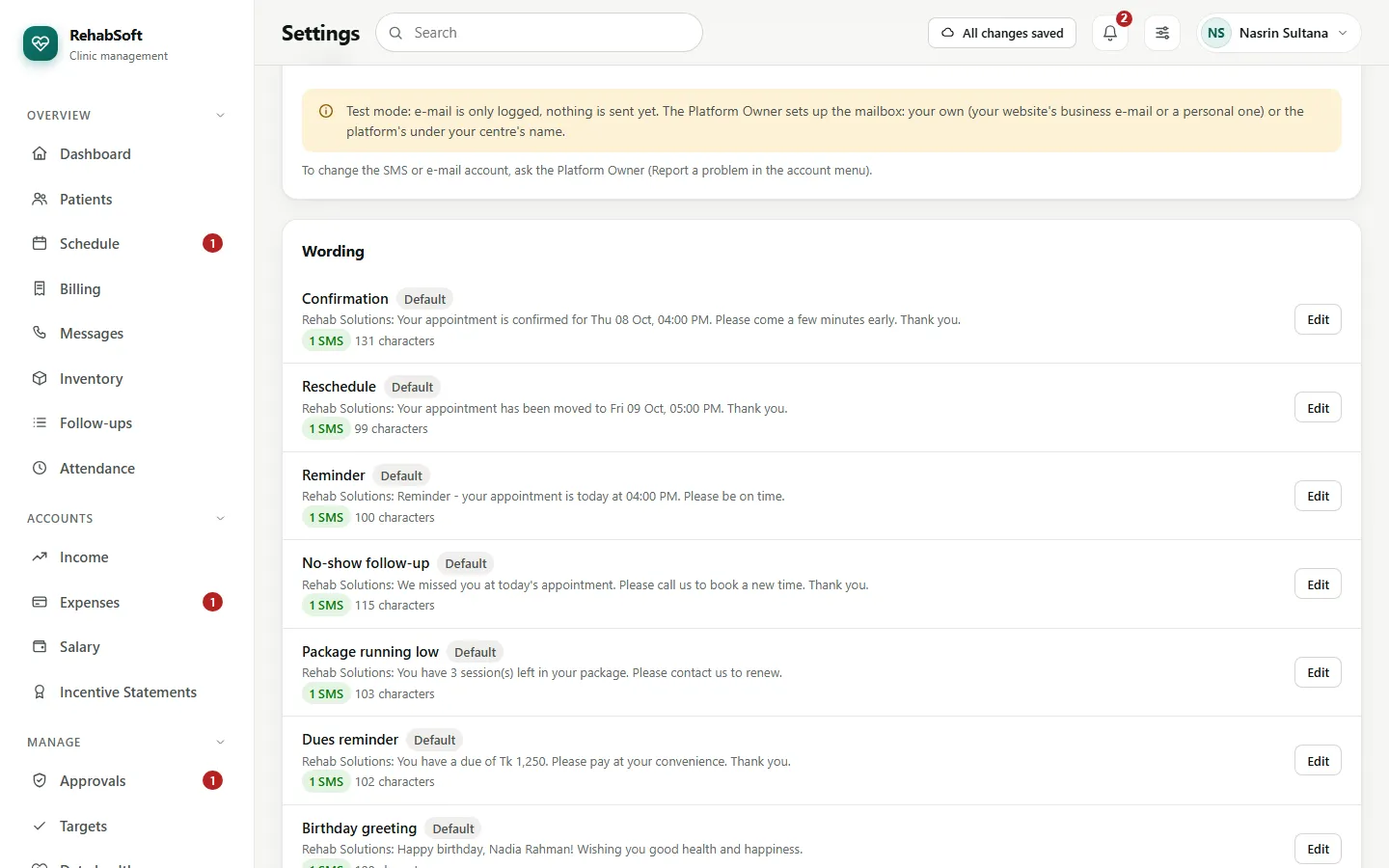Click the Follow-ups list icon
Image resolution: width=1389 pixels, height=868 pixels.
[x=40, y=422]
